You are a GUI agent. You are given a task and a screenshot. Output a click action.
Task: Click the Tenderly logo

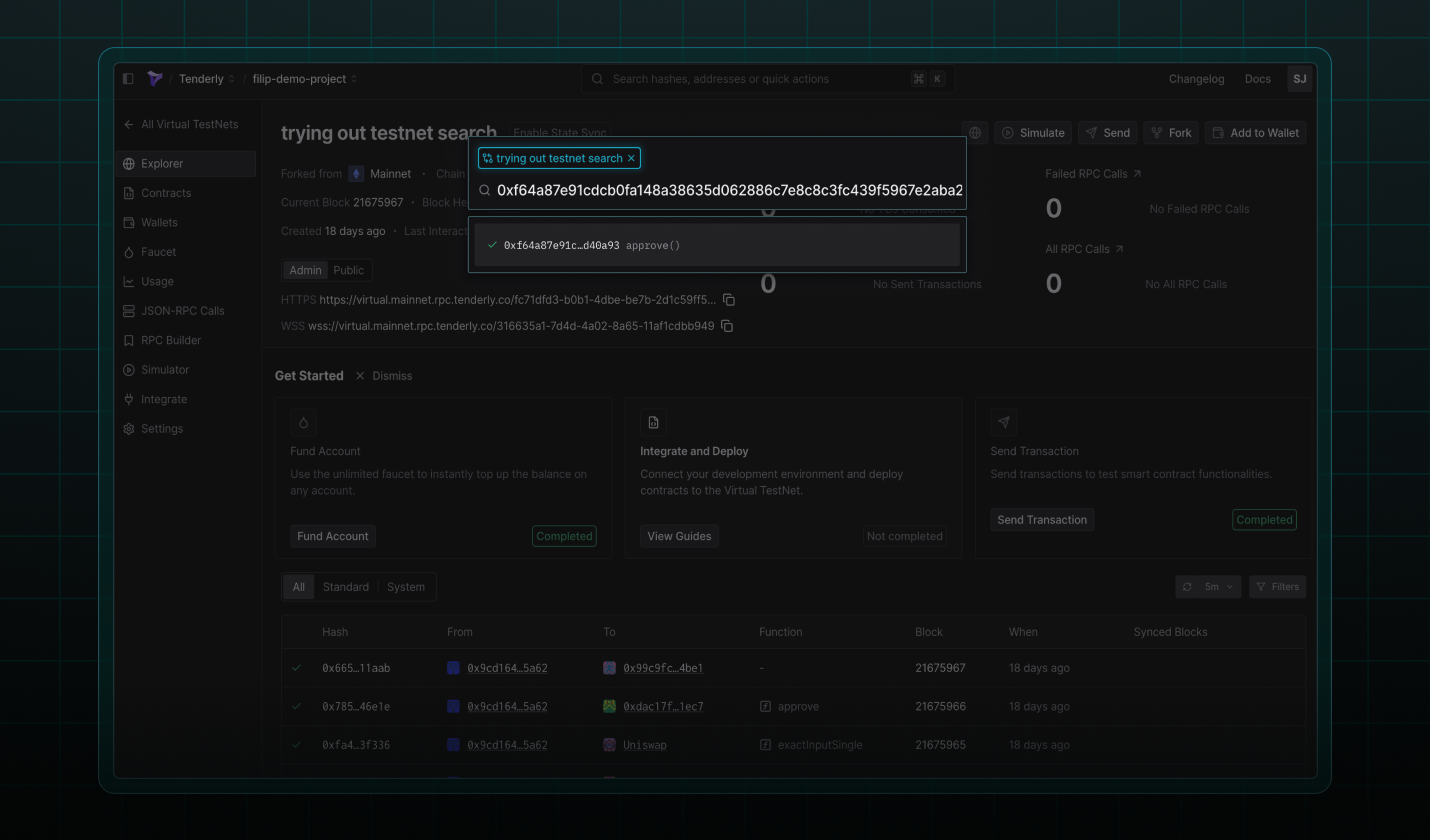[155, 78]
